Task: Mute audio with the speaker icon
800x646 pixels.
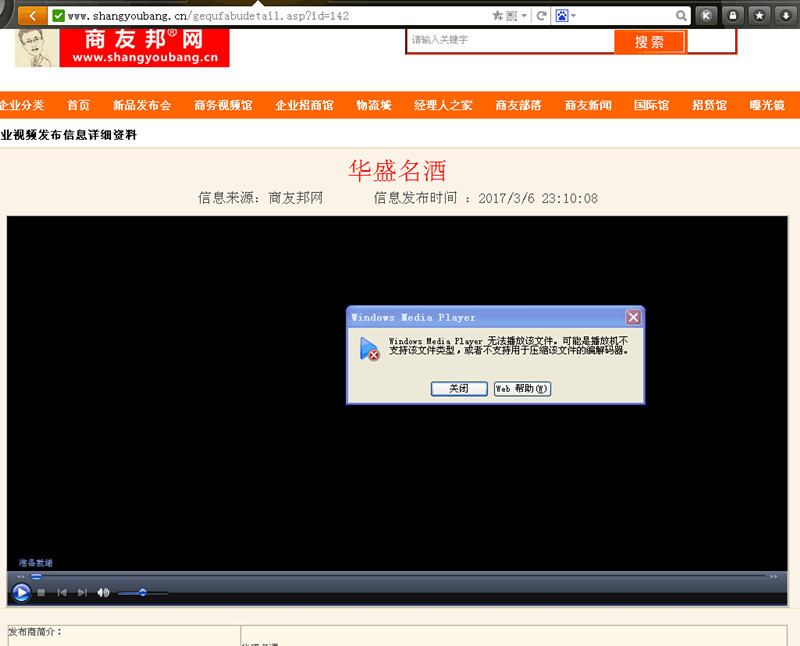Action: tap(103, 592)
